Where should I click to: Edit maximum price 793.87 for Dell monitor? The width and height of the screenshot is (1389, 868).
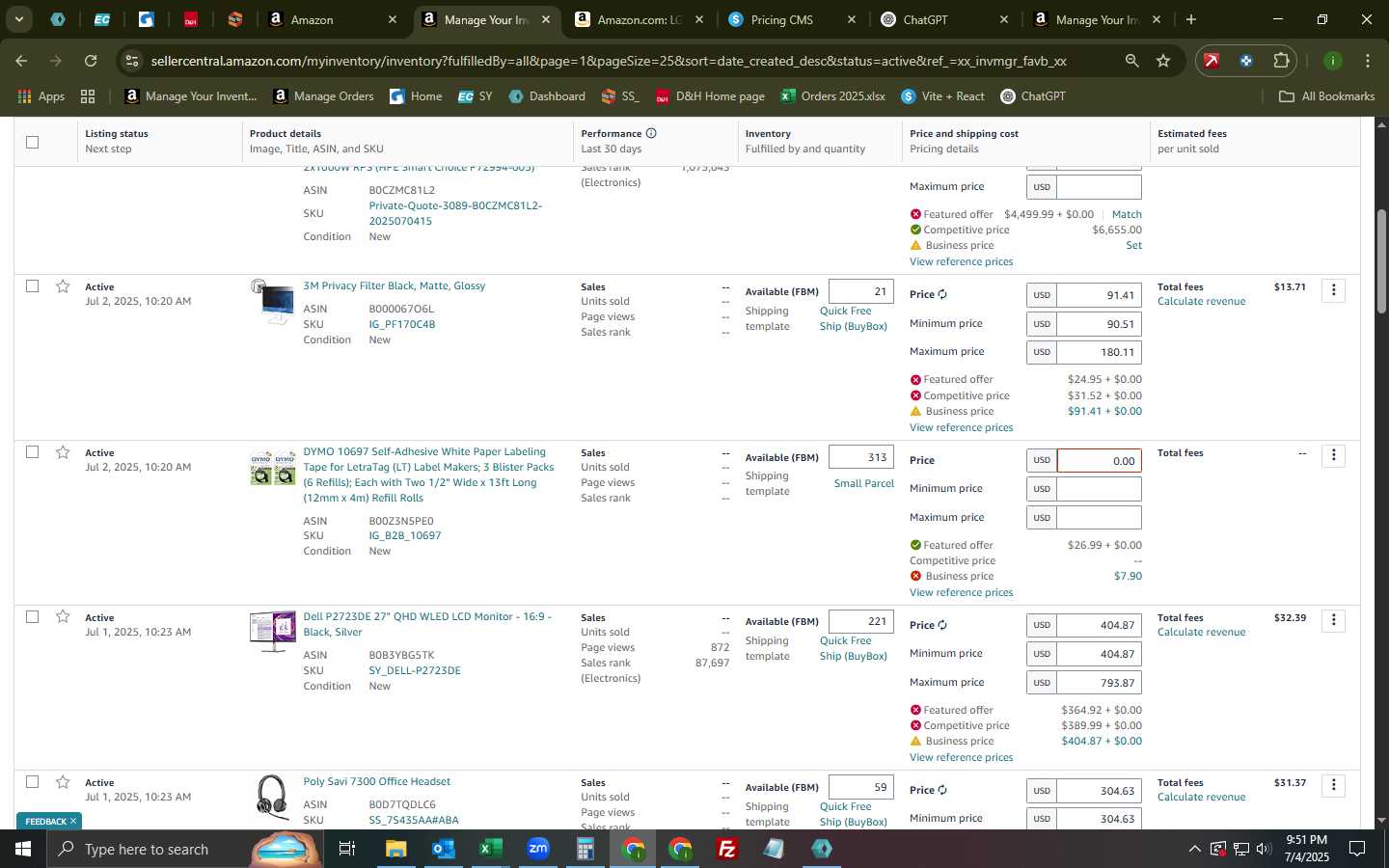[1099, 682]
